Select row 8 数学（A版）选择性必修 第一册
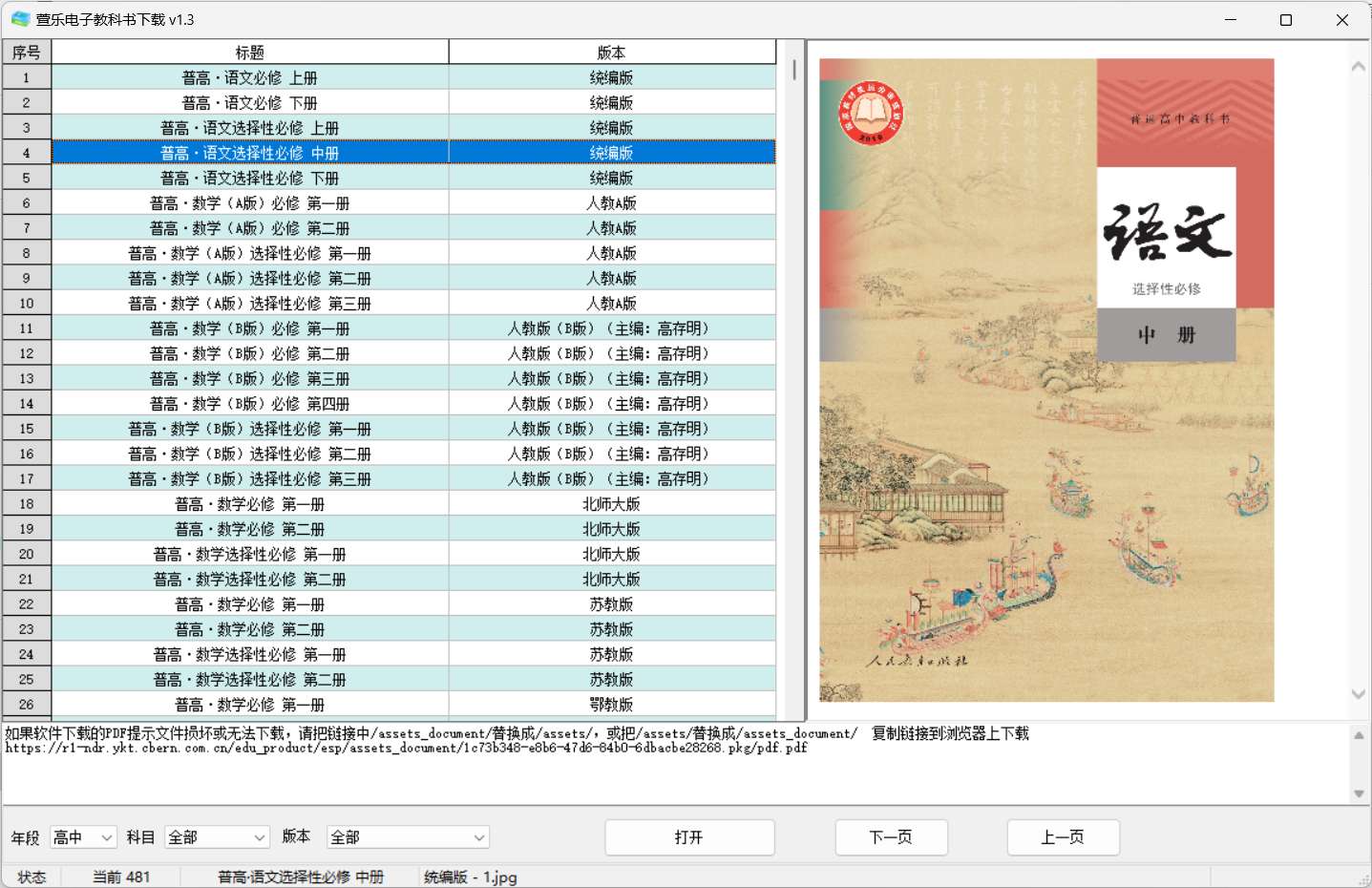Image resolution: width=1372 pixels, height=888 pixels. pyautogui.click(x=413, y=253)
